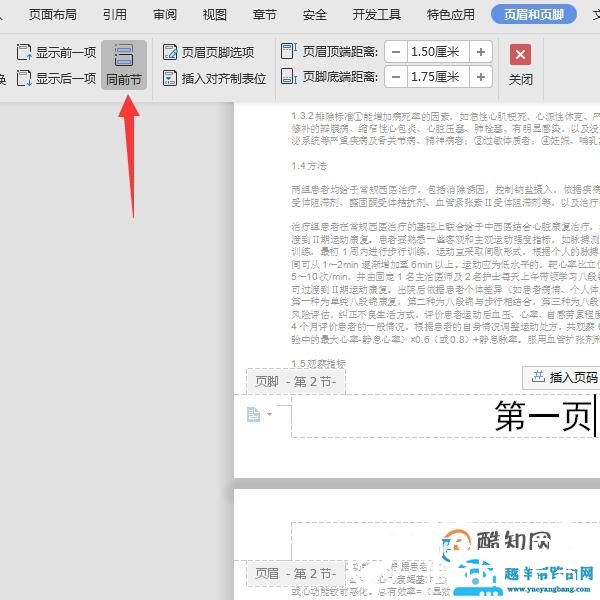Click the 插入页码 button
The height and width of the screenshot is (600, 600).
562,378
